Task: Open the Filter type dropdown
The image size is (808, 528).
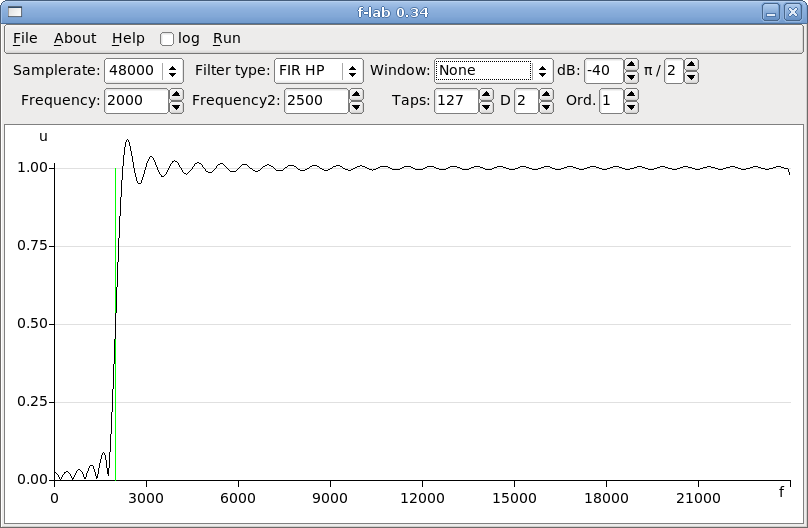Action: (318, 71)
